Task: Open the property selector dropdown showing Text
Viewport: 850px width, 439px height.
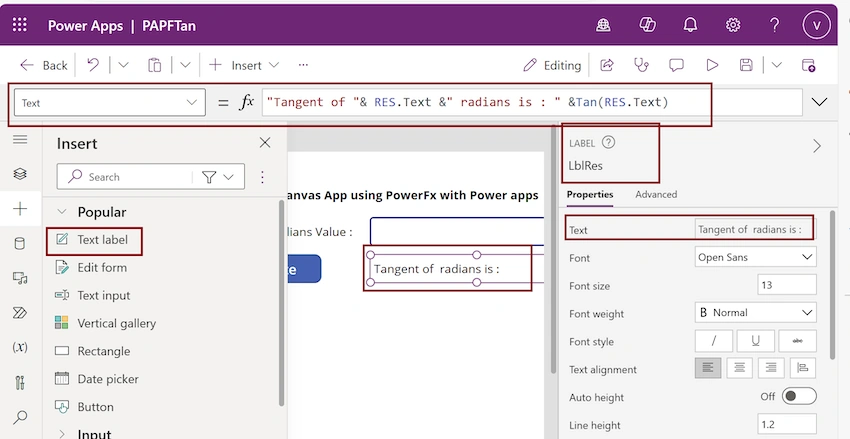Action: [110, 102]
